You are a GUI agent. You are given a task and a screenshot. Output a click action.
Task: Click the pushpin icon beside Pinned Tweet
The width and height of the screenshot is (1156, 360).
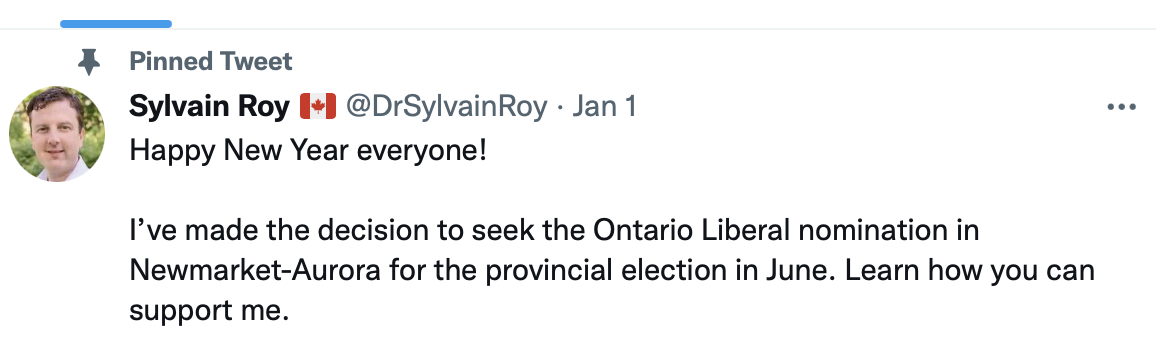pyautogui.click(x=89, y=62)
